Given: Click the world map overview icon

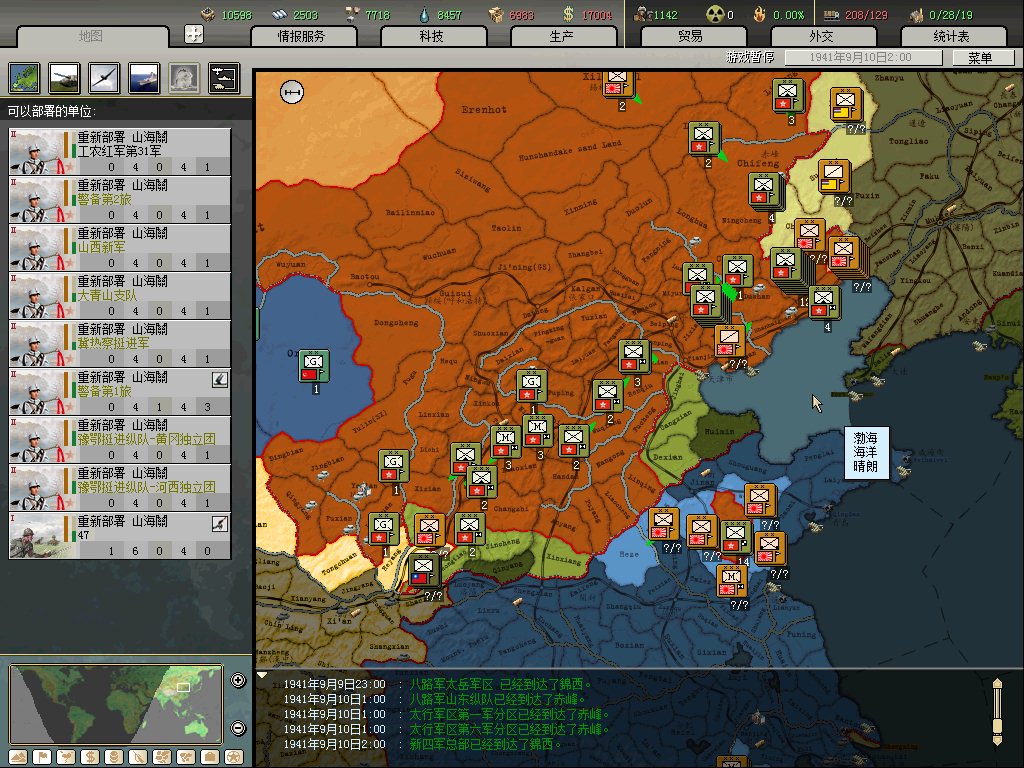Looking at the screenshot, I should (23, 78).
